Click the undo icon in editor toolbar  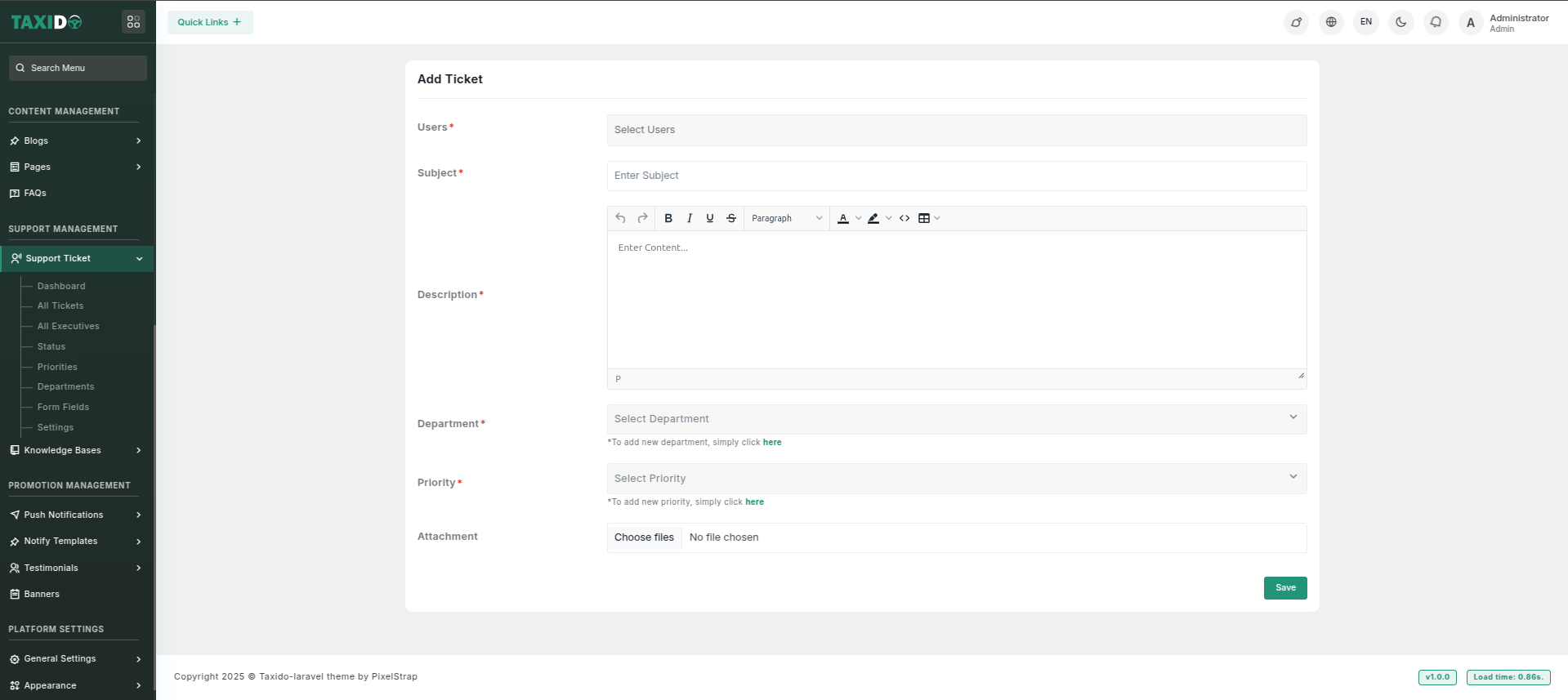point(620,218)
